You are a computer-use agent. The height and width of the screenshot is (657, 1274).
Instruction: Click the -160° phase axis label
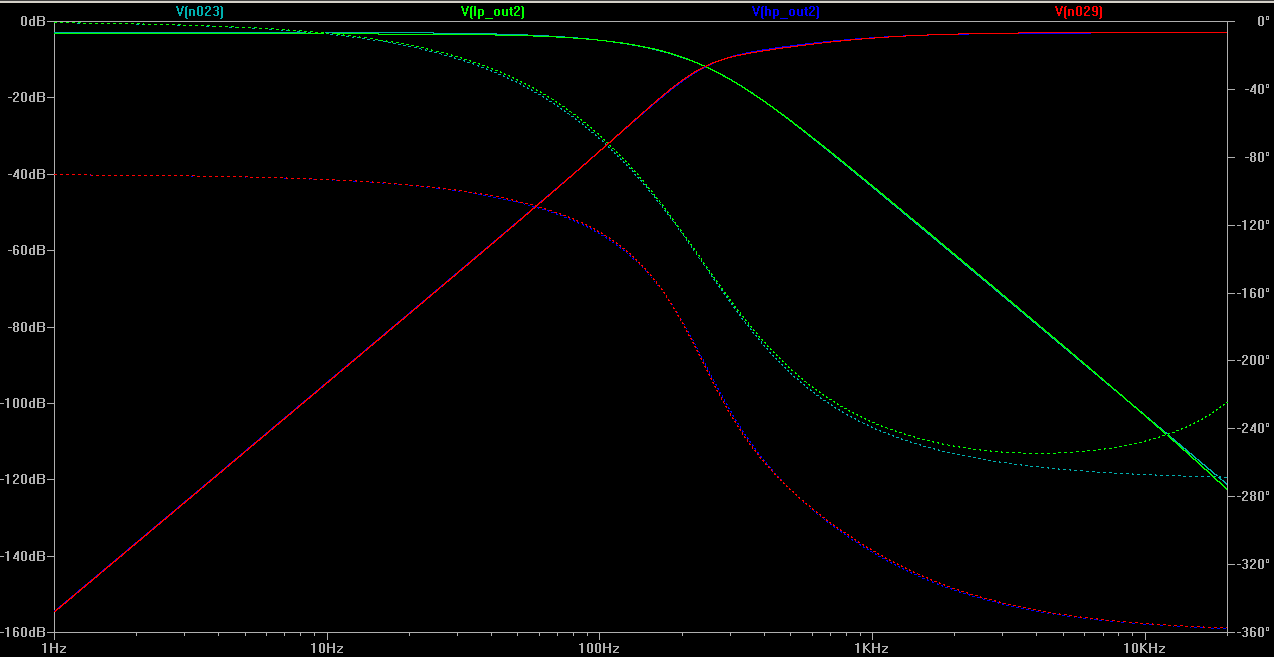[x=1252, y=293]
